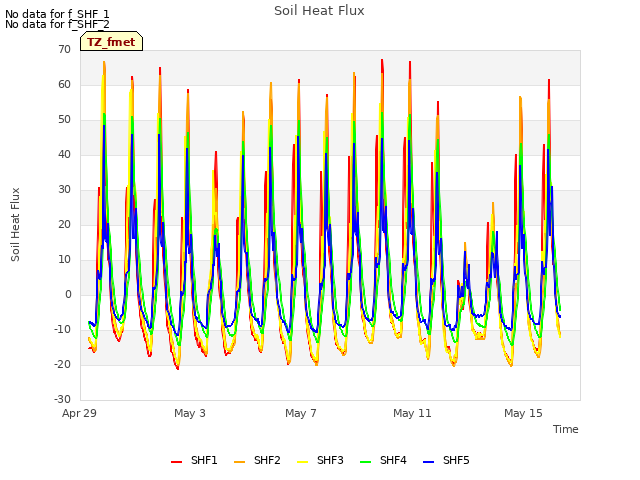Screen dimensions: 640x480
Task: Select the green SHF4 legend swatch
Action: pyautogui.click(x=365, y=462)
